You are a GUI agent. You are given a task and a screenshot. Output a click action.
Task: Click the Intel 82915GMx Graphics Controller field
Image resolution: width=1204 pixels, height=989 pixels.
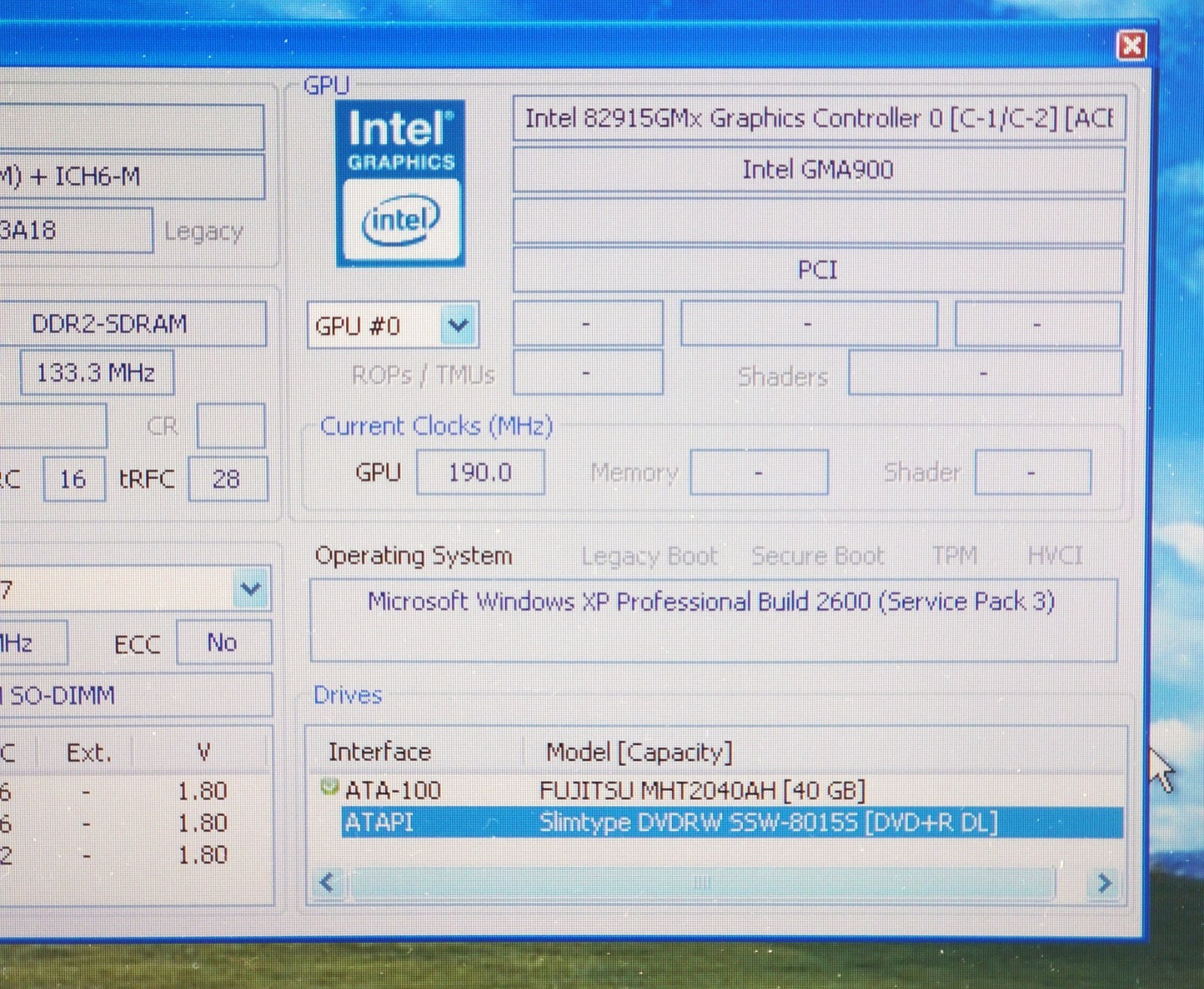tap(818, 118)
